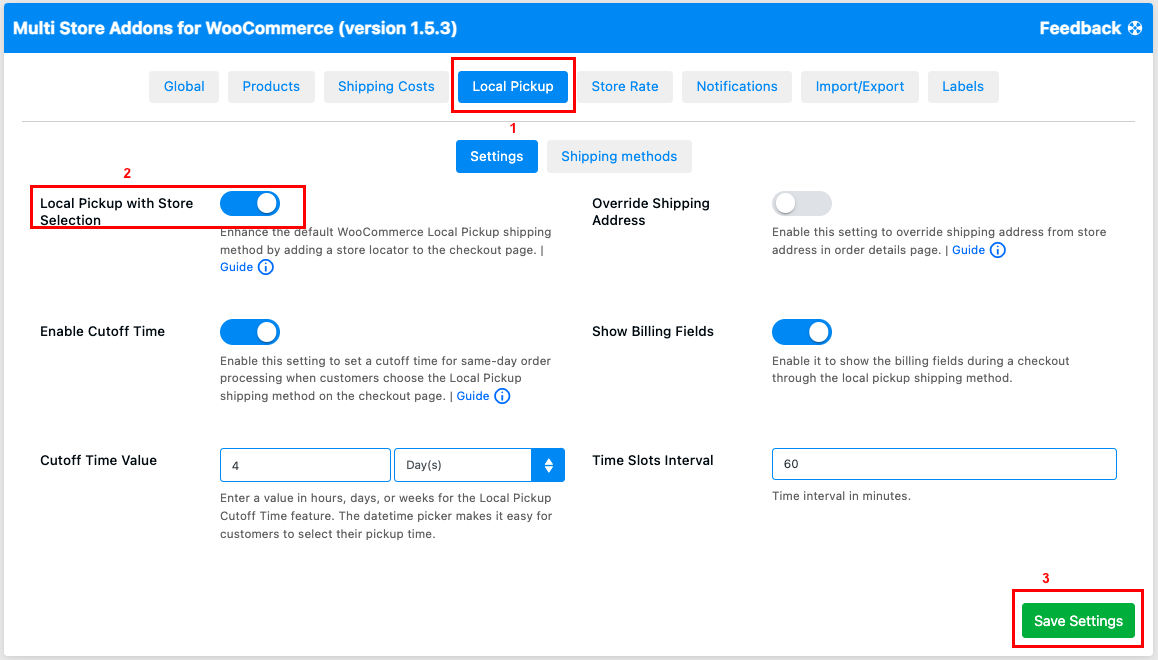Click the Feedback text link
This screenshot has height=660, width=1158.
tap(1080, 28)
